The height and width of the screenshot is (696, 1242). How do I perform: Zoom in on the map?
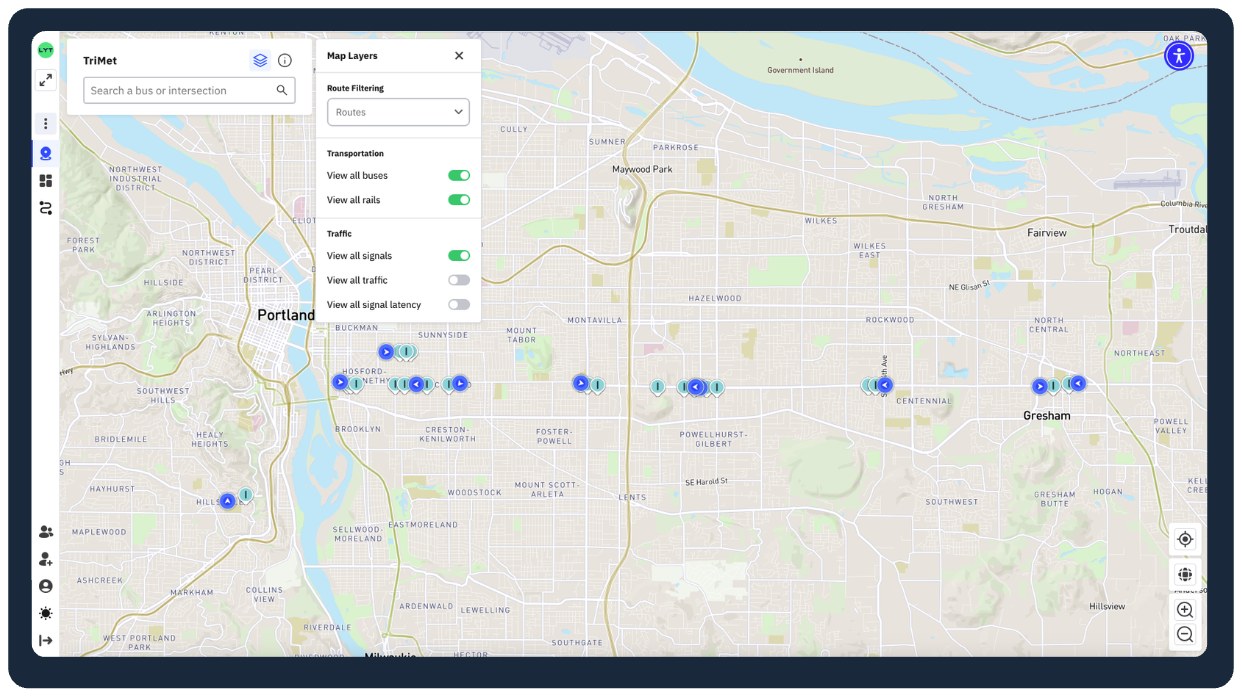tap(1185, 610)
